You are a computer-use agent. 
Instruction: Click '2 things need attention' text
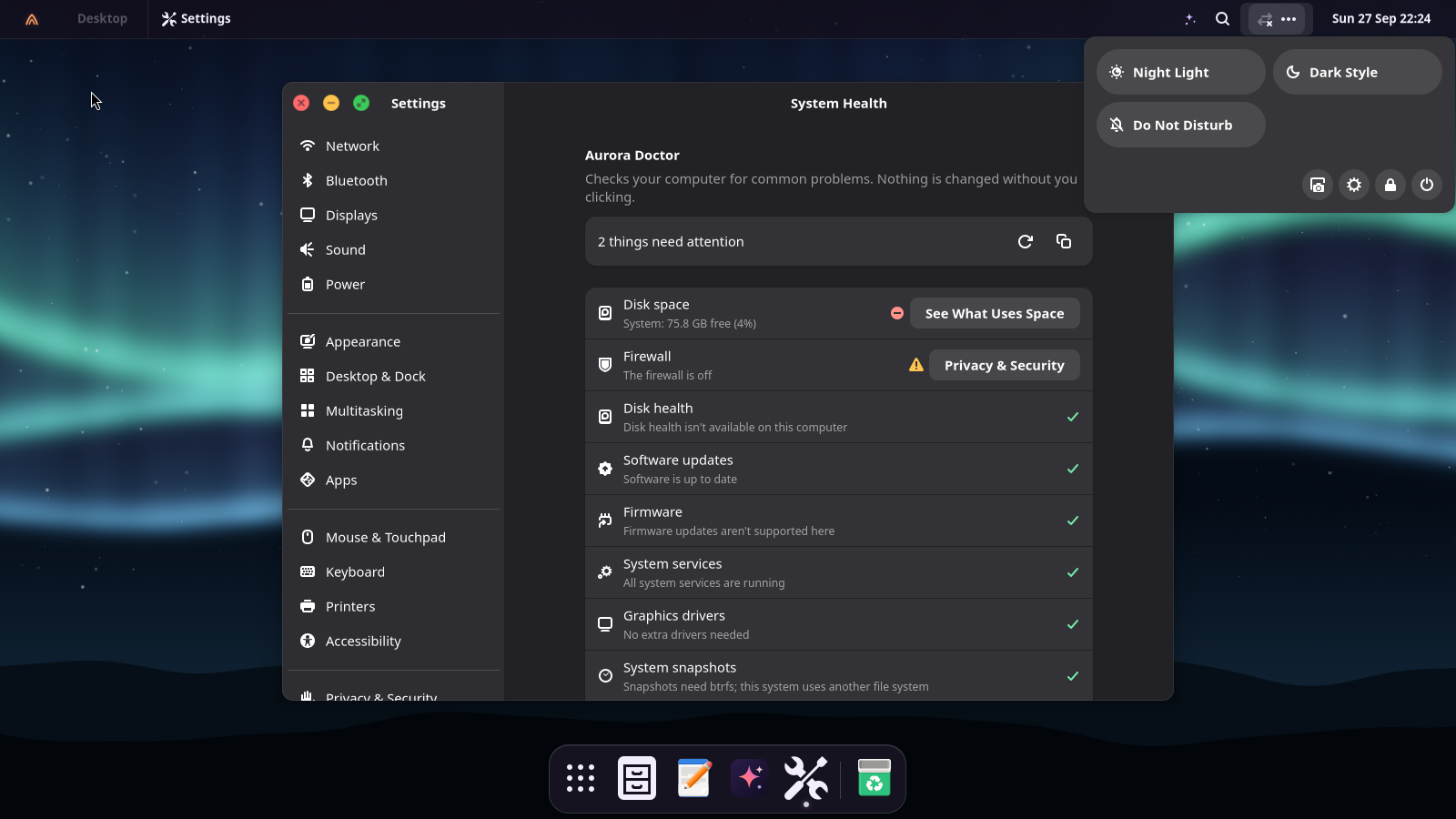tap(671, 241)
